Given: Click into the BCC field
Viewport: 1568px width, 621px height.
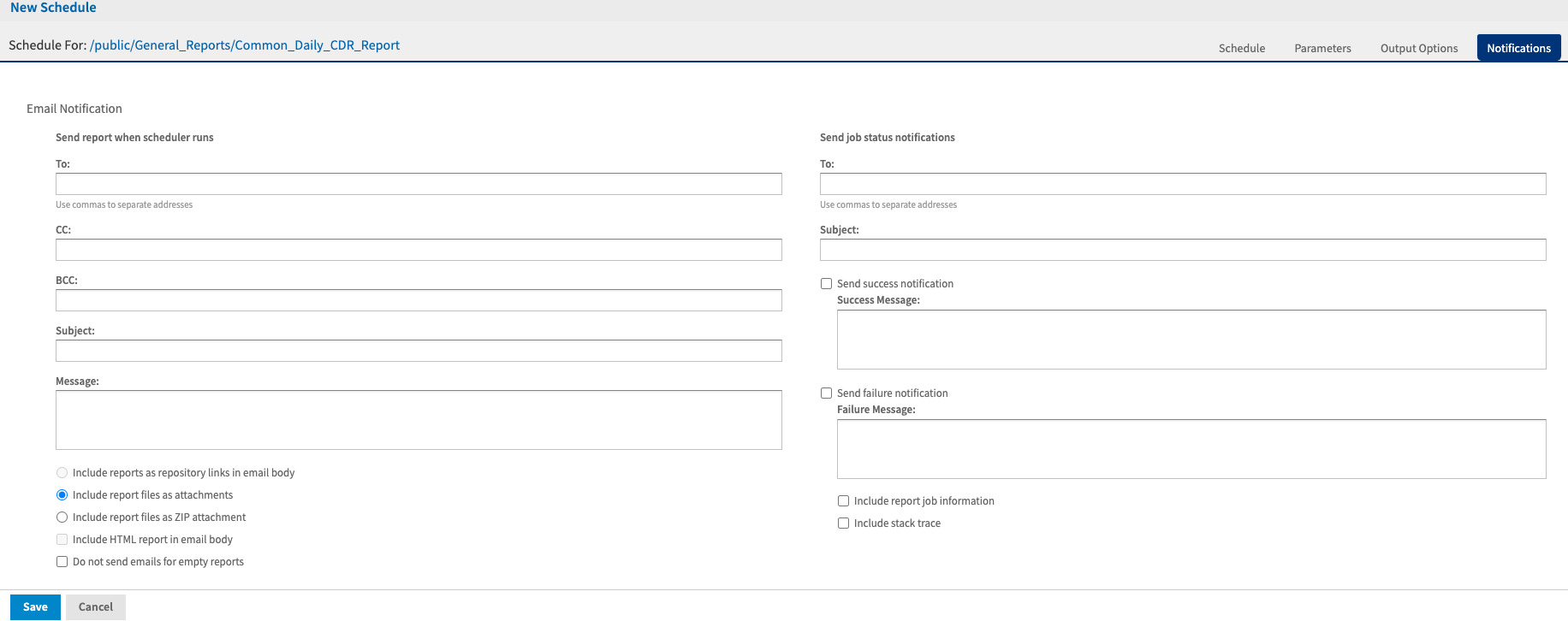Looking at the screenshot, I should [x=419, y=300].
